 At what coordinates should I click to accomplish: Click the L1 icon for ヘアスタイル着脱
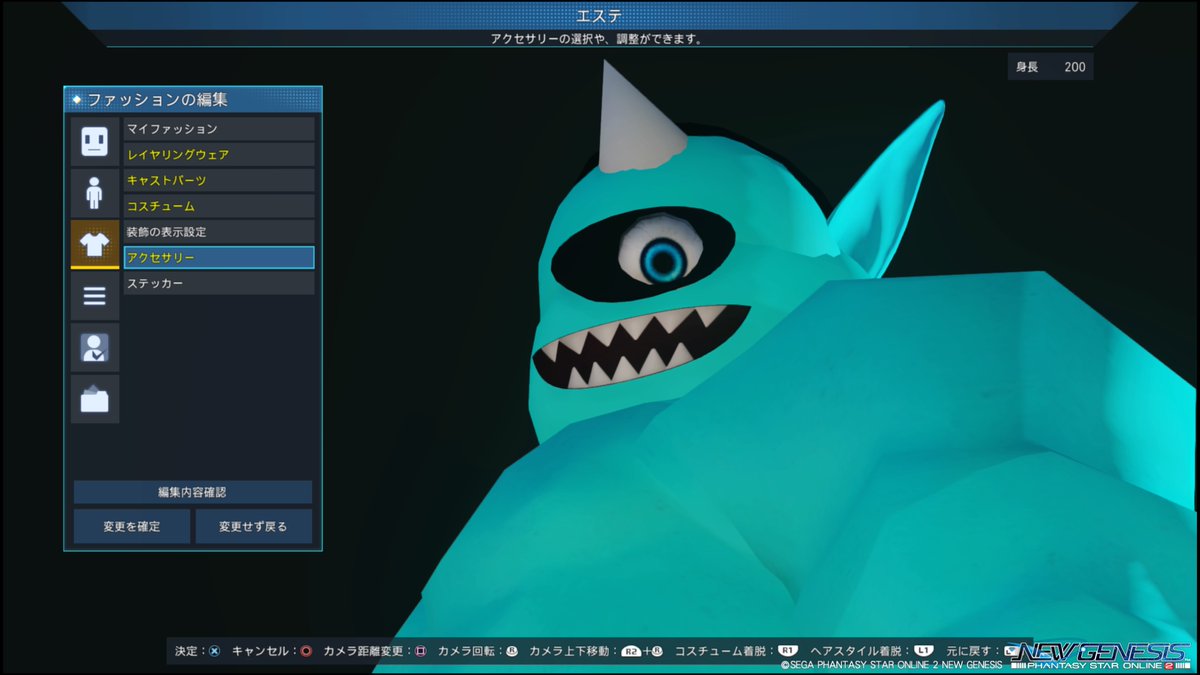point(924,650)
